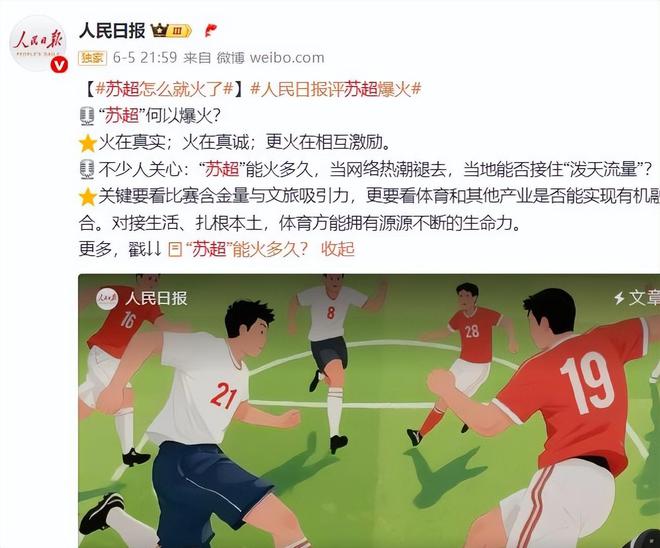Viewport: 660px width, 548px height.
Task: Open hashtag #人民日报评苏超爆火#
Action: (335, 89)
